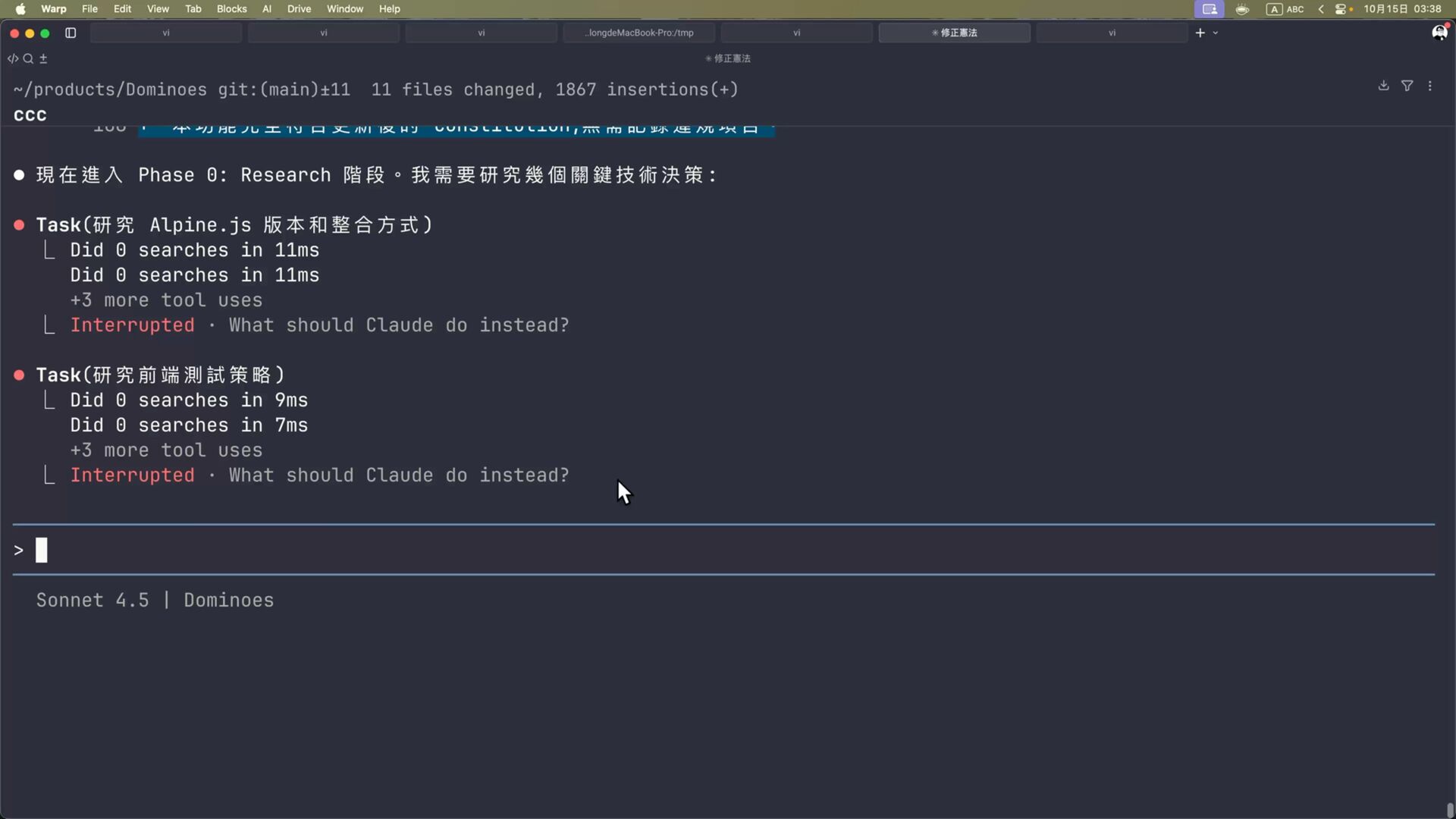
Task: Open the Drive menu
Action: [299, 9]
